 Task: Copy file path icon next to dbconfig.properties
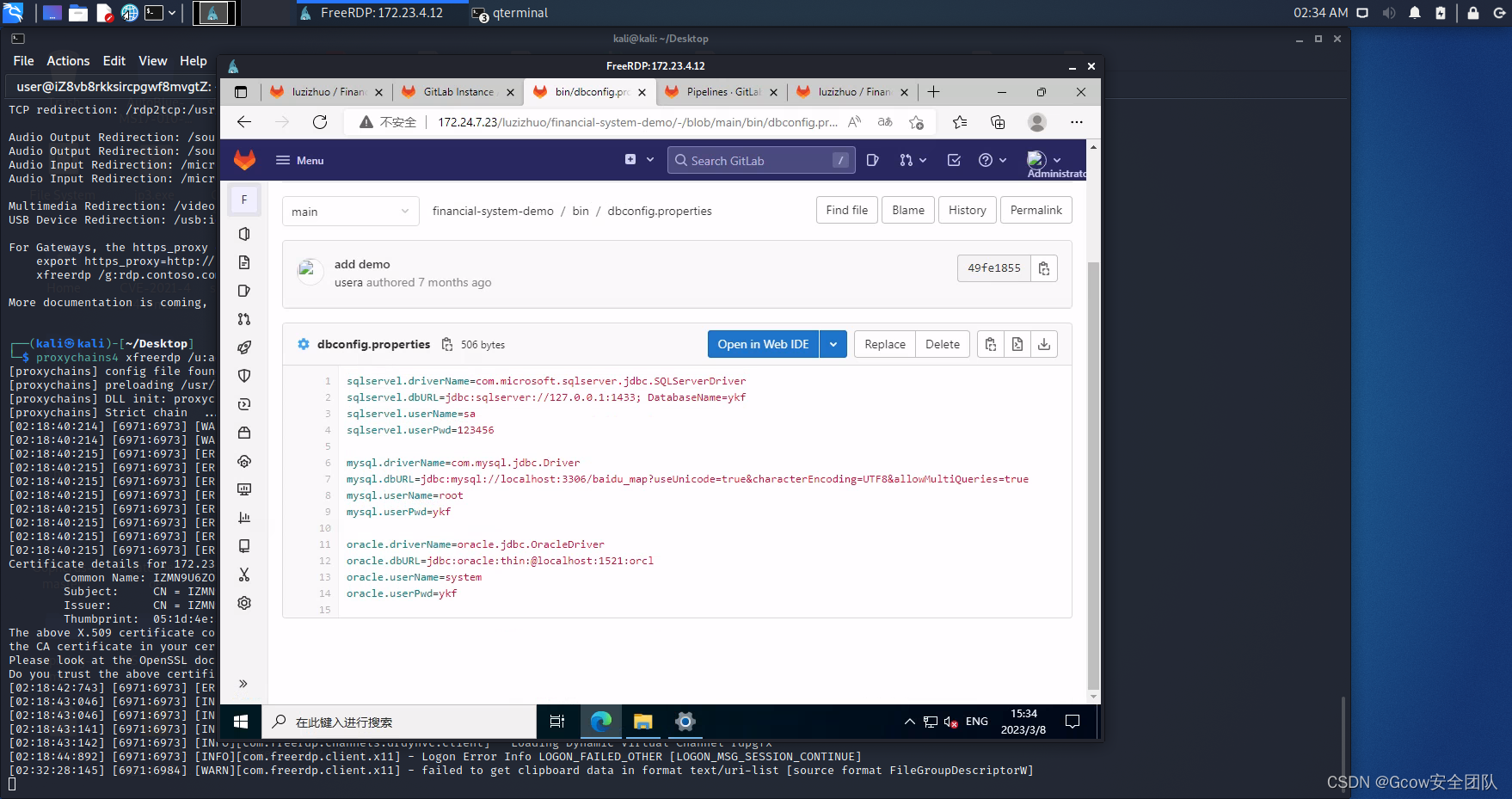coord(447,344)
